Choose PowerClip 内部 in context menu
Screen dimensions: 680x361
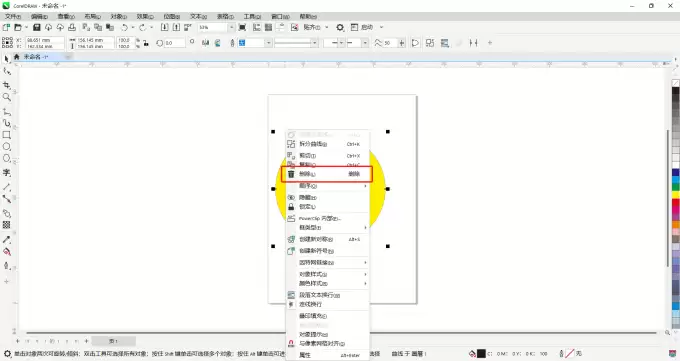click(x=327, y=219)
